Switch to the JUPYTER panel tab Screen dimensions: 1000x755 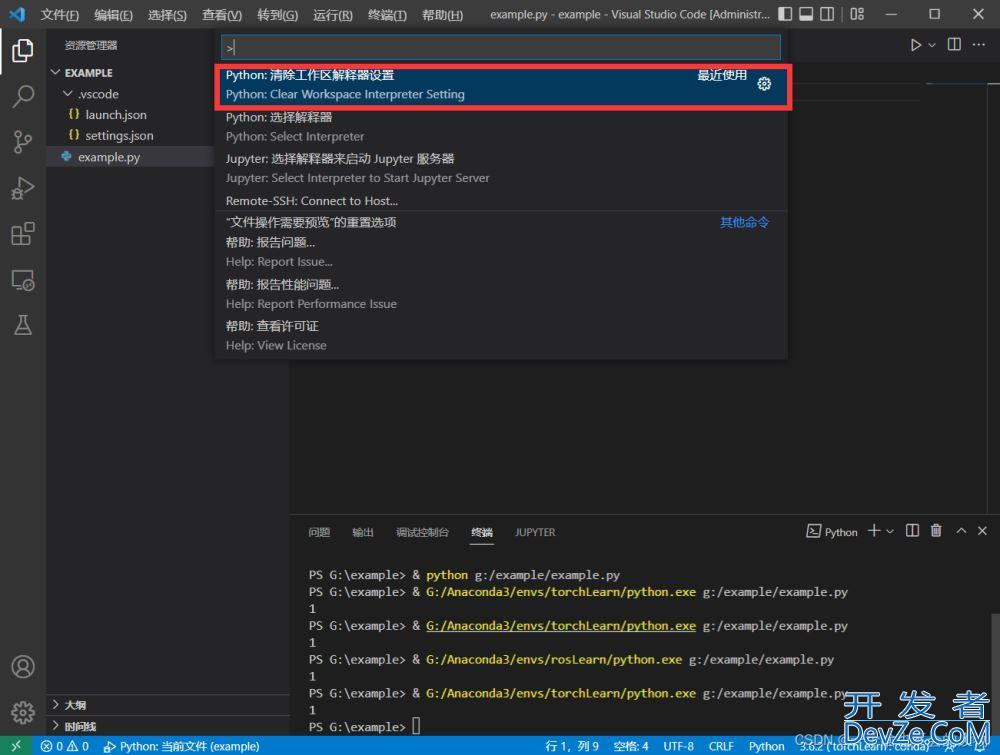pyautogui.click(x=535, y=532)
